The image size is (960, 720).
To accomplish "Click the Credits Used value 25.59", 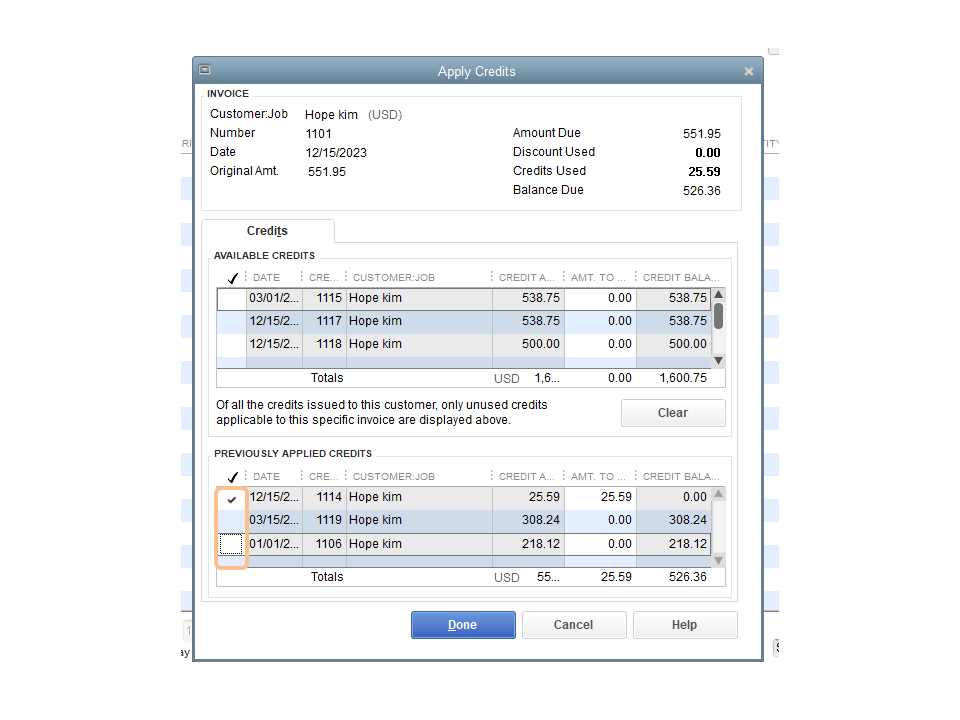I will 704,171.
